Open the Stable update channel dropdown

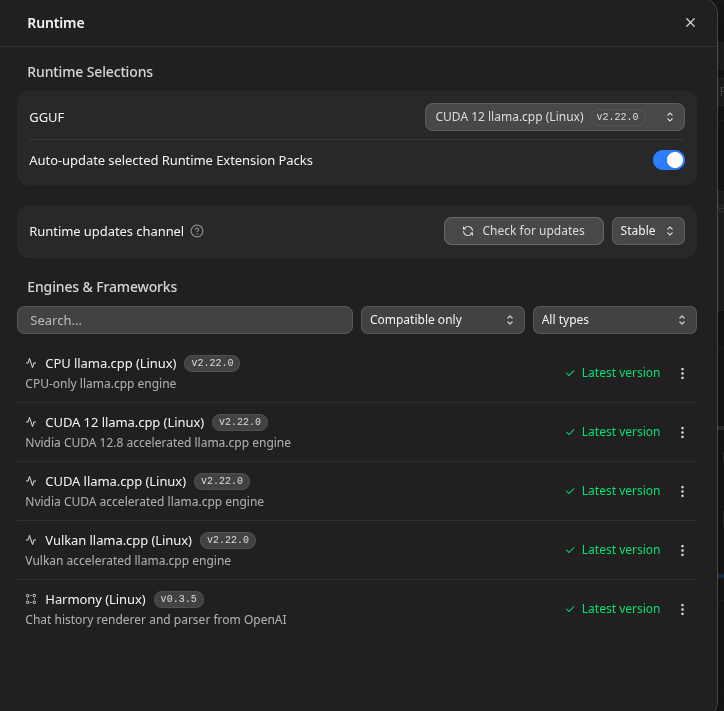coord(648,231)
